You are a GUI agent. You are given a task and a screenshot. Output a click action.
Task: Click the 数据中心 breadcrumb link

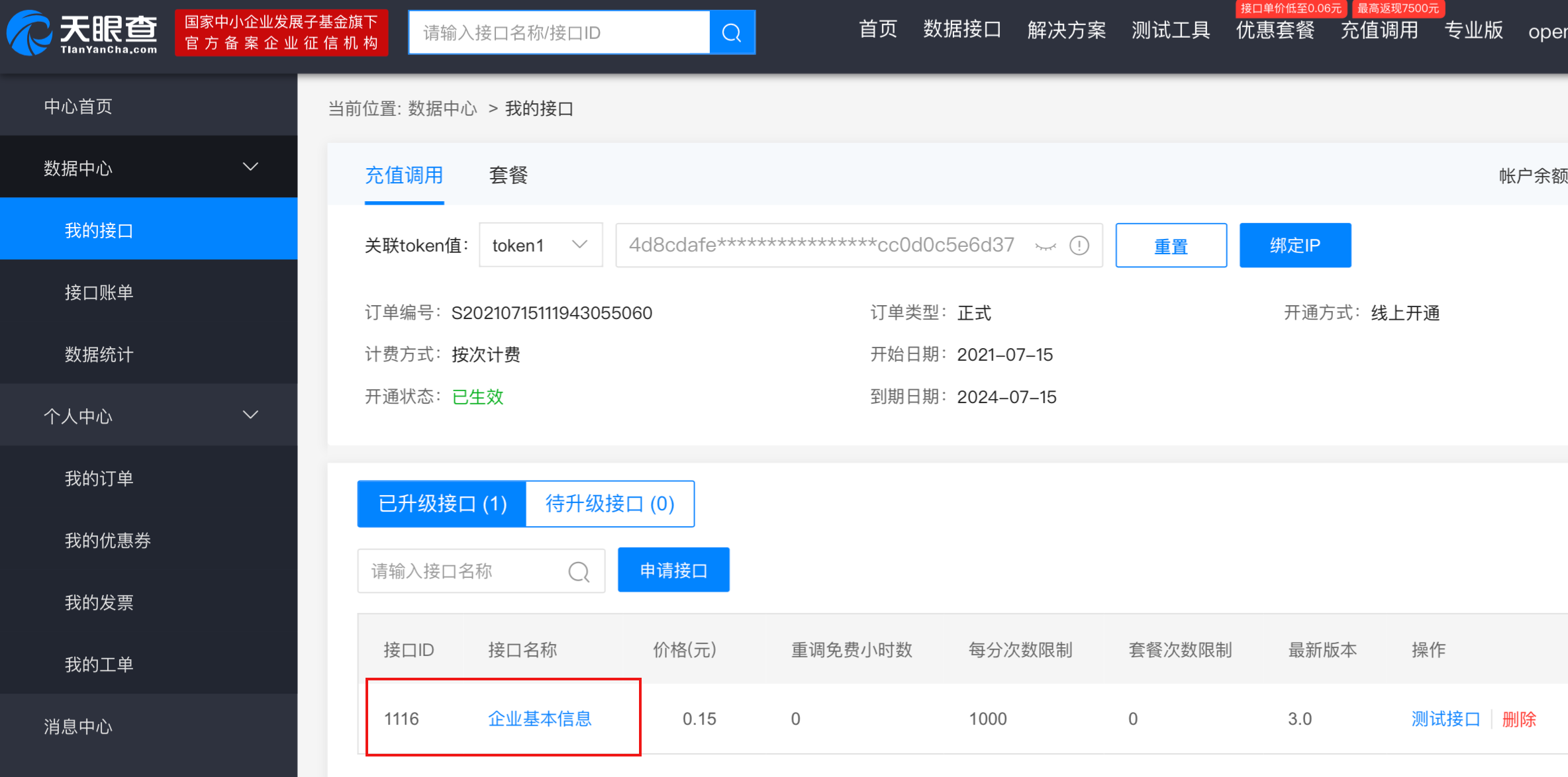[442, 109]
